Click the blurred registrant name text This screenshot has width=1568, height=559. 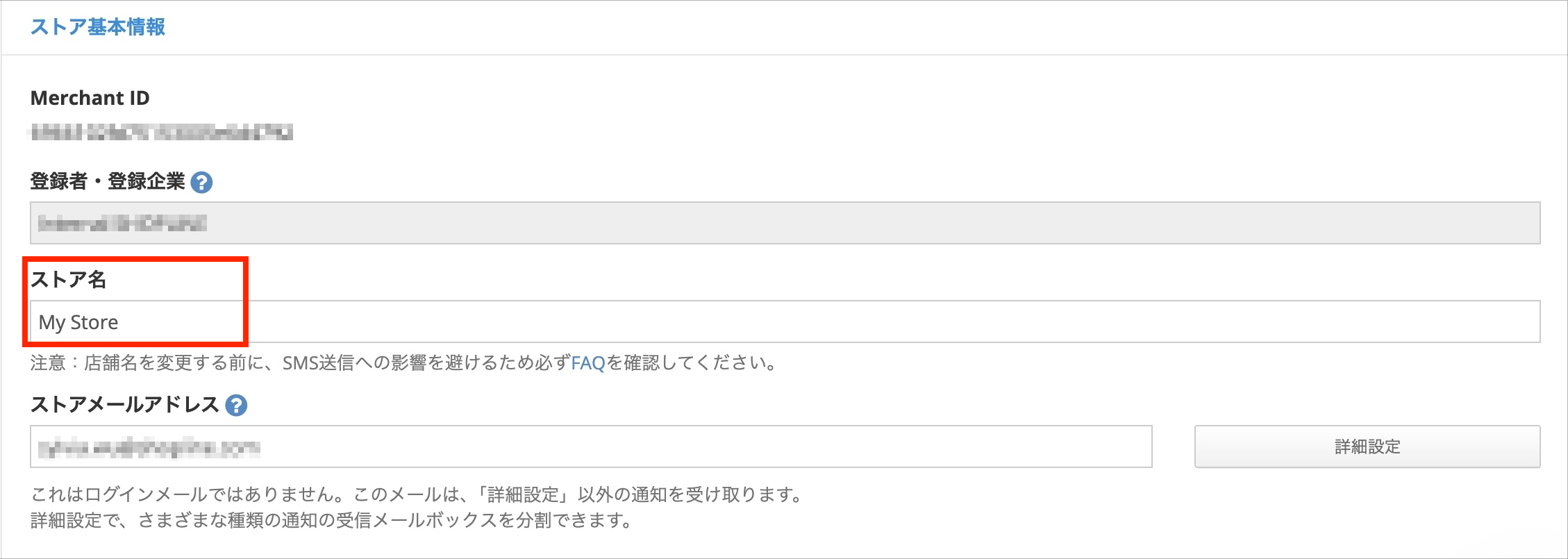pos(122,224)
